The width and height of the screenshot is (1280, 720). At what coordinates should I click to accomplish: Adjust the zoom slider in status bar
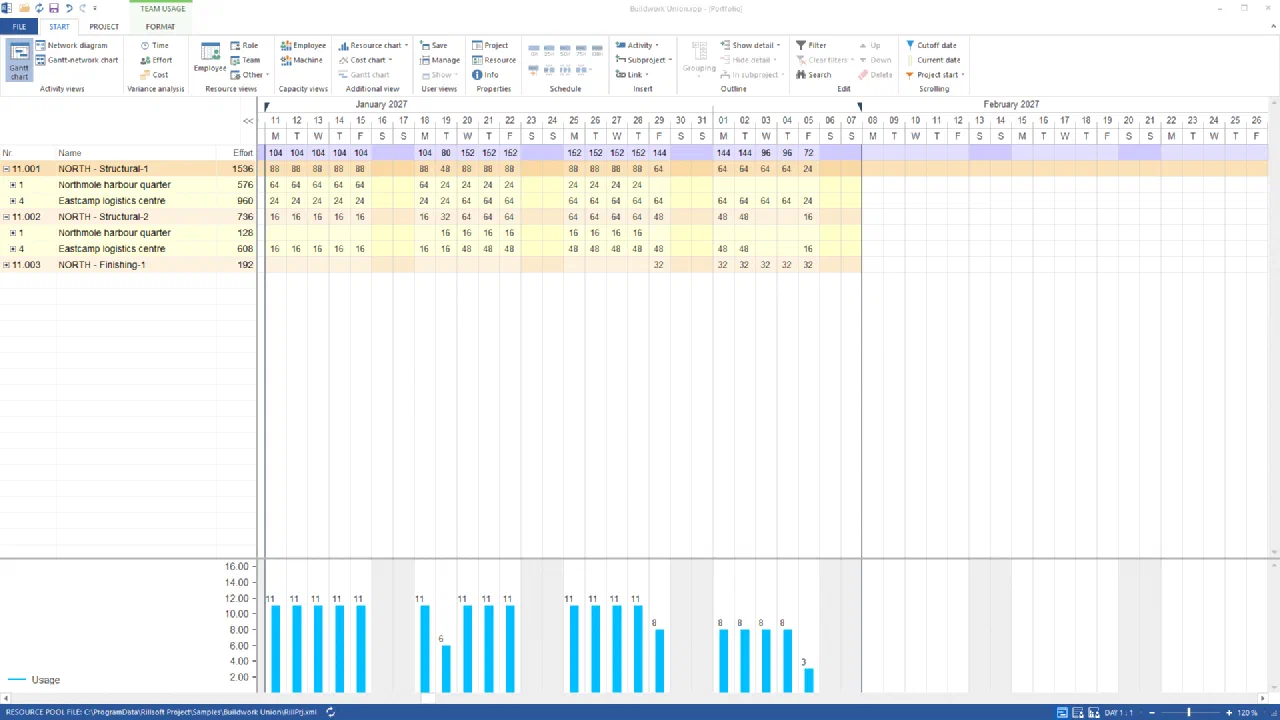point(1189,712)
